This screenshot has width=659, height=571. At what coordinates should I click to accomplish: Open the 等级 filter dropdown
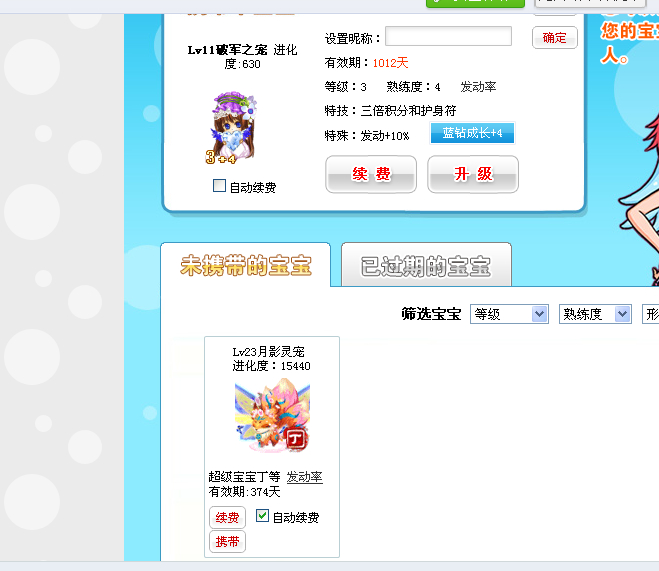point(509,314)
